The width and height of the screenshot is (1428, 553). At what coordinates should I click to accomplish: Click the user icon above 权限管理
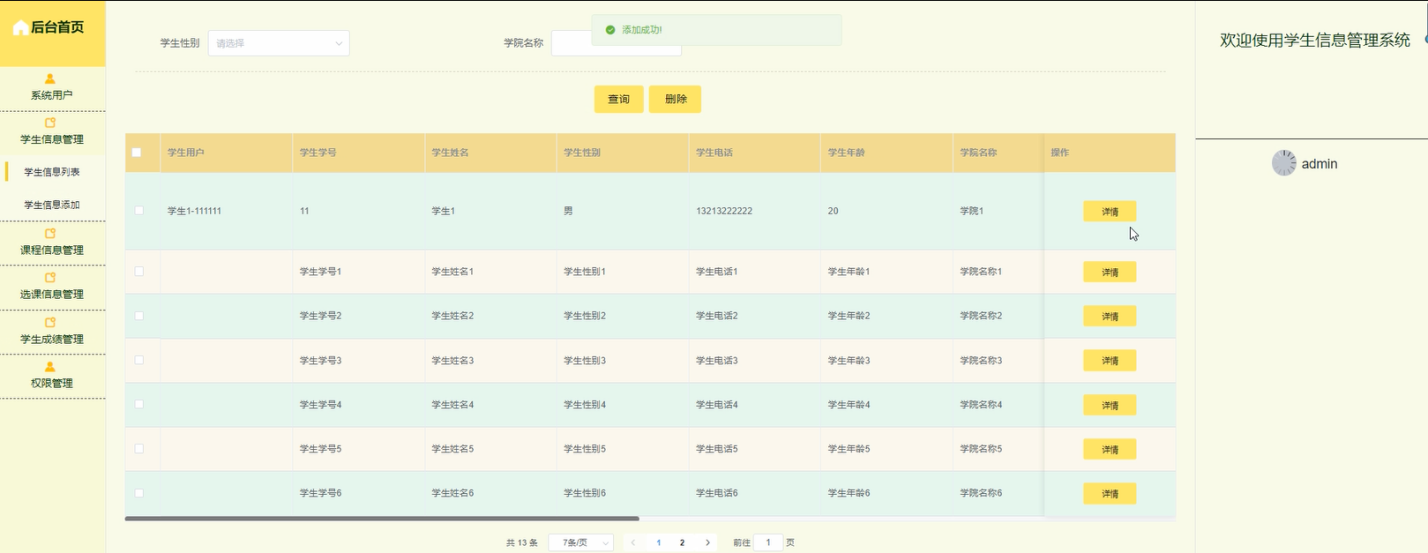tap(51, 367)
